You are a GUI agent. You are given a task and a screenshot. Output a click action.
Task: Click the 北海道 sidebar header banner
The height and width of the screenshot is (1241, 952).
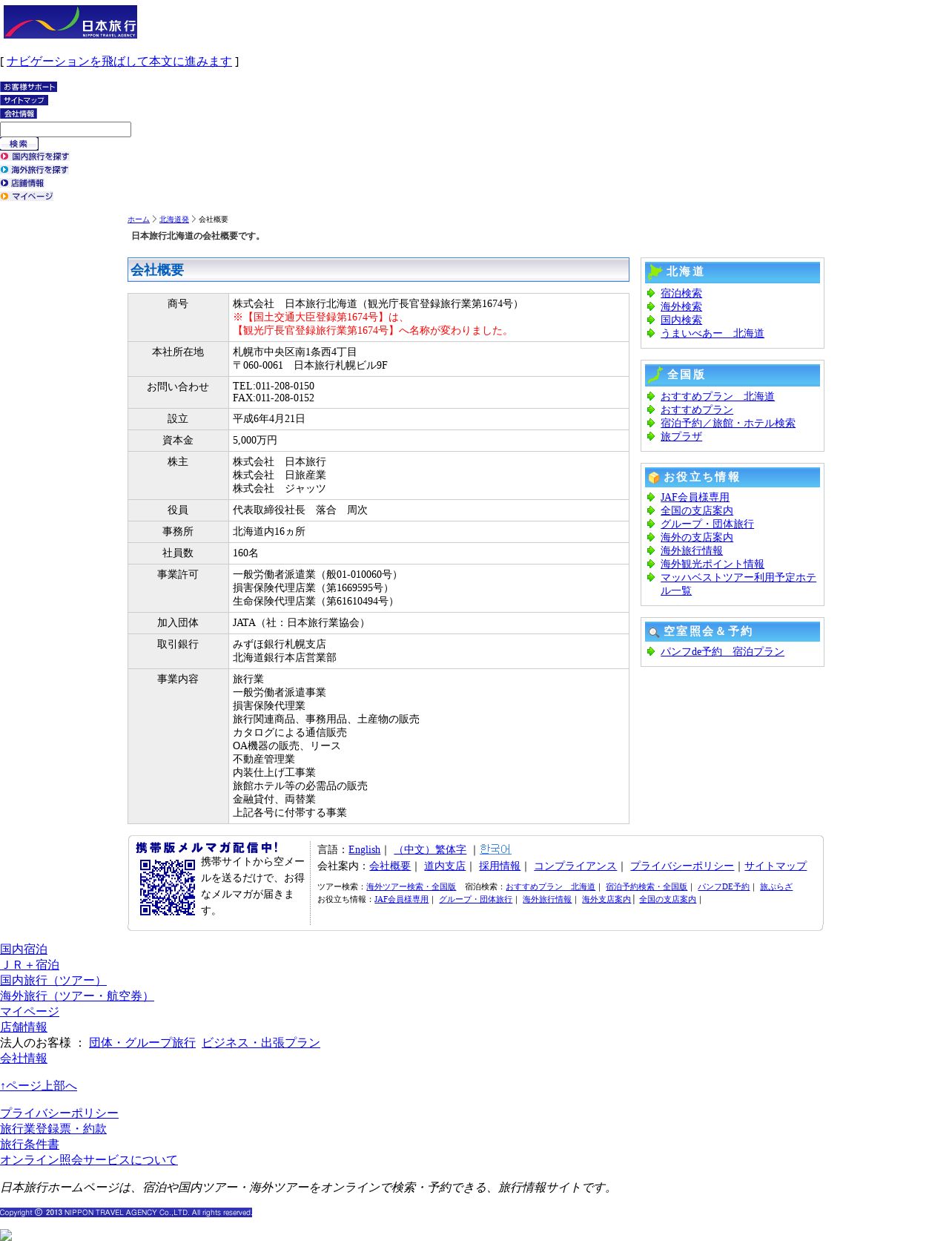tap(733, 272)
